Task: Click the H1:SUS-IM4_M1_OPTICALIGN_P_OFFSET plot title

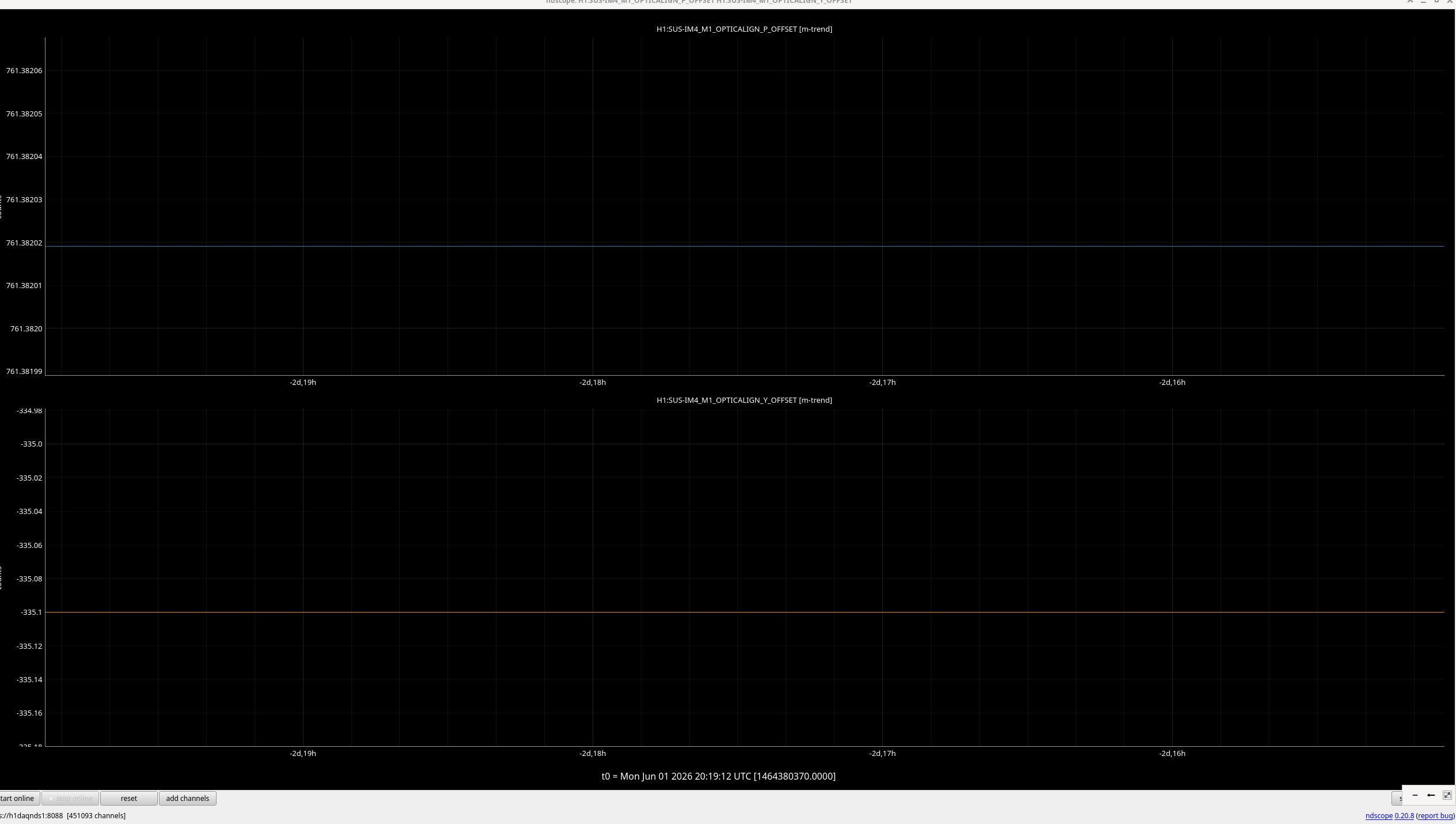Action: tap(744, 29)
